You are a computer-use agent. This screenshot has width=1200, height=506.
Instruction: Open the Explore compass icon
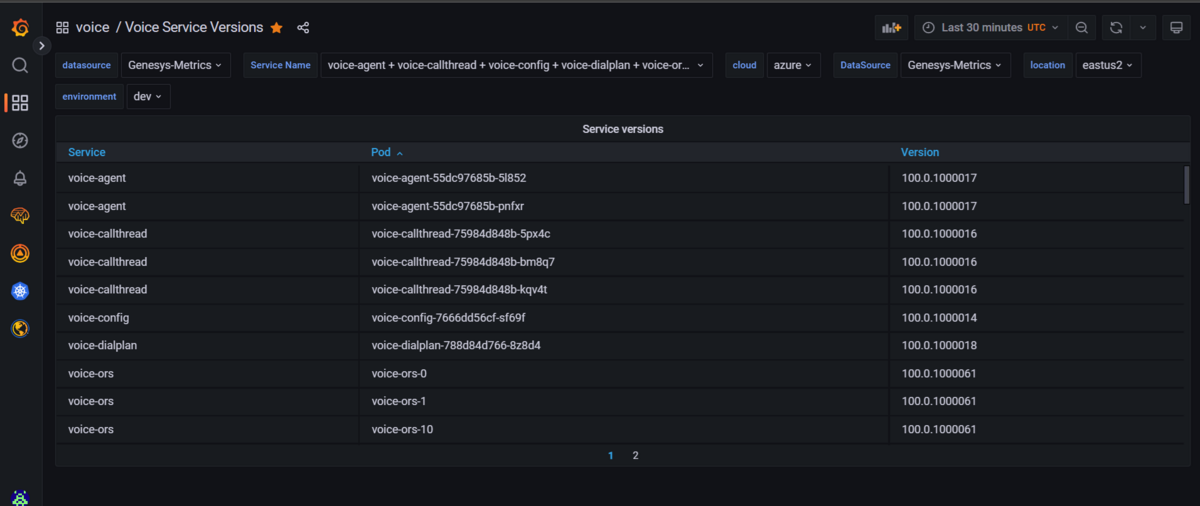click(x=20, y=141)
